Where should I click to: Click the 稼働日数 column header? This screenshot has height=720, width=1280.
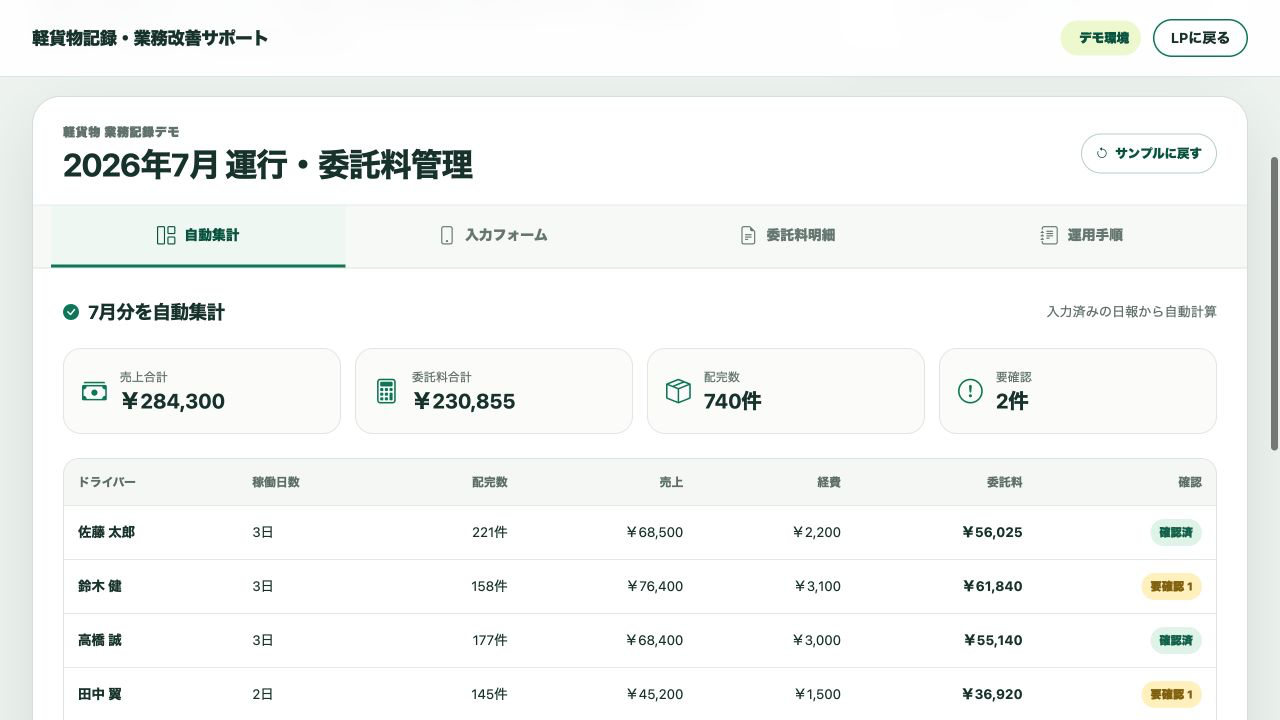pyautogui.click(x=276, y=482)
